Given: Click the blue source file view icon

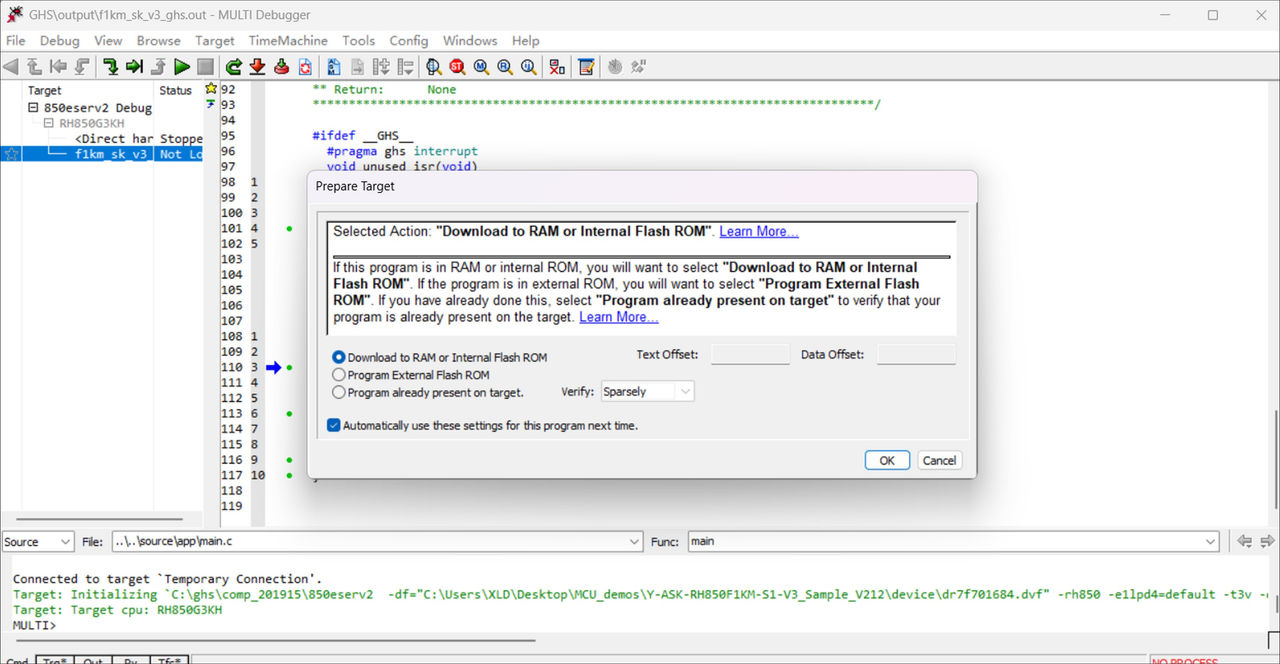Looking at the screenshot, I should click(x=334, y=67).
